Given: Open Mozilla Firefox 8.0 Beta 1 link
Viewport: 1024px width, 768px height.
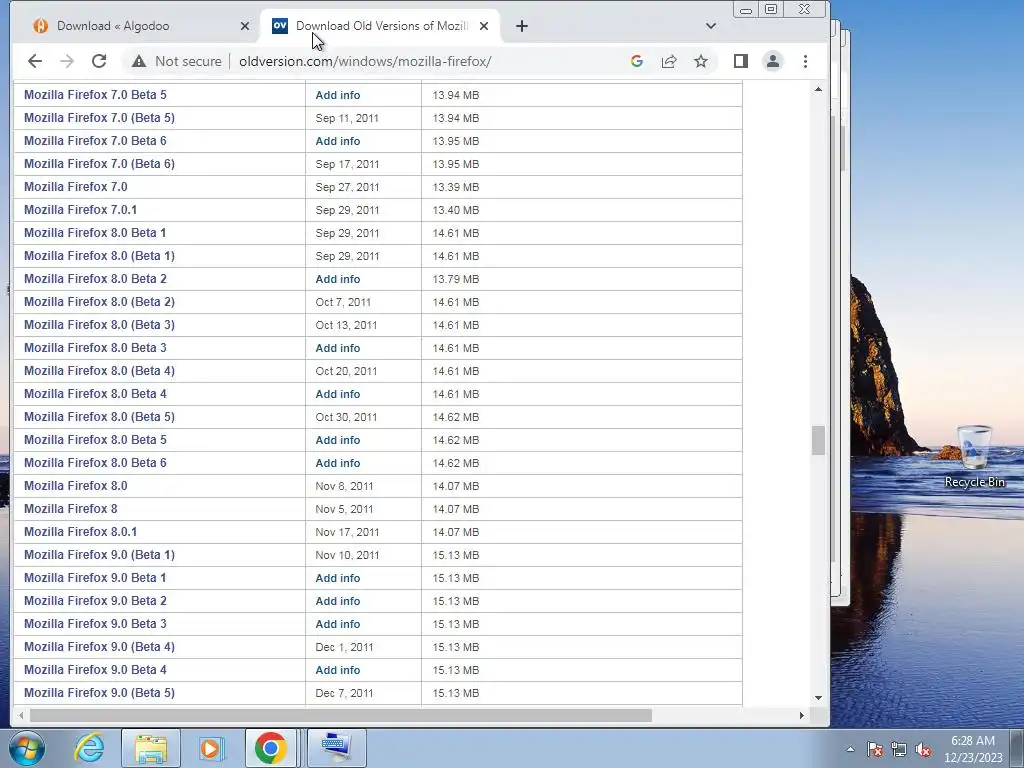Looking at the screenshot, I should click(x=95, y=232).
